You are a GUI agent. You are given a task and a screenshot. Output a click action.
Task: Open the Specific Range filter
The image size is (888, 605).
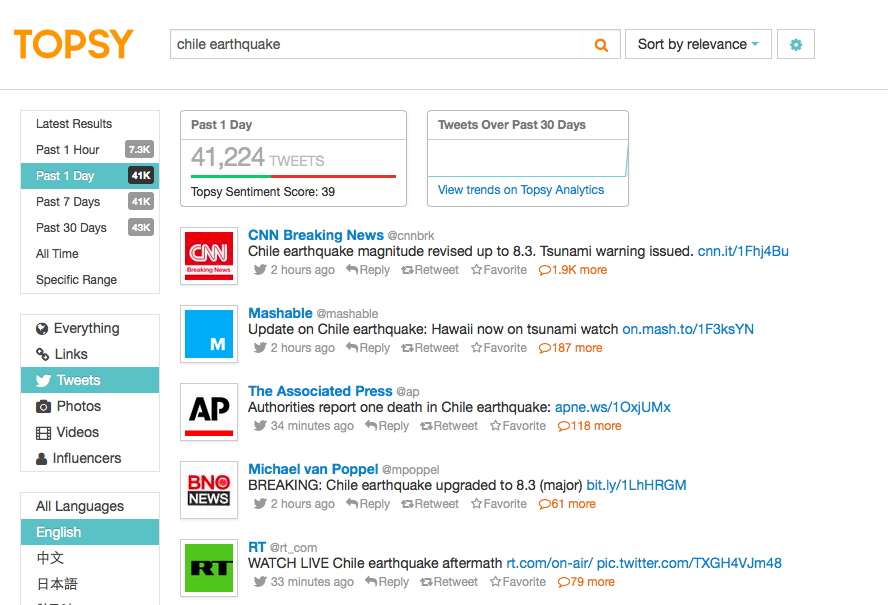(x=90, y=280)
